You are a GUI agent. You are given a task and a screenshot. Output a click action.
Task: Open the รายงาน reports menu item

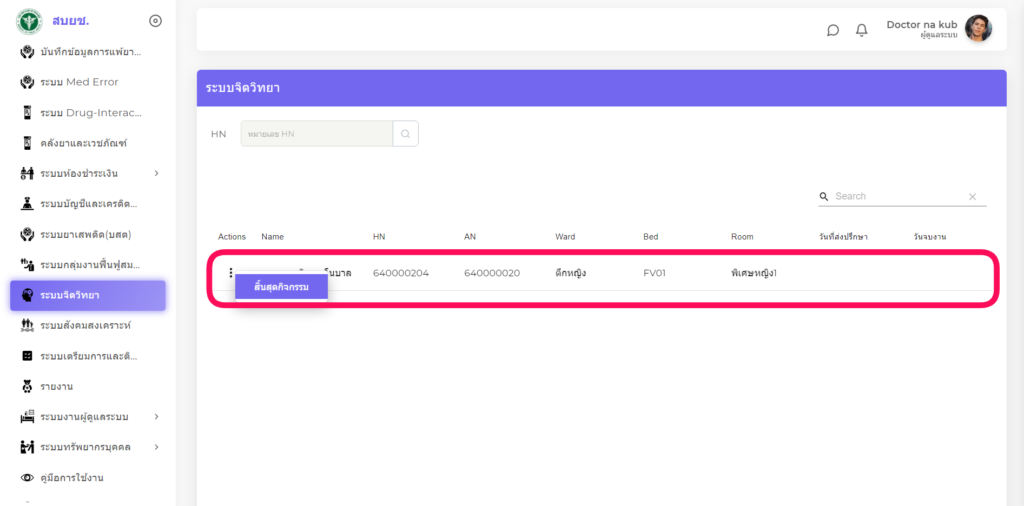[56, 386]
